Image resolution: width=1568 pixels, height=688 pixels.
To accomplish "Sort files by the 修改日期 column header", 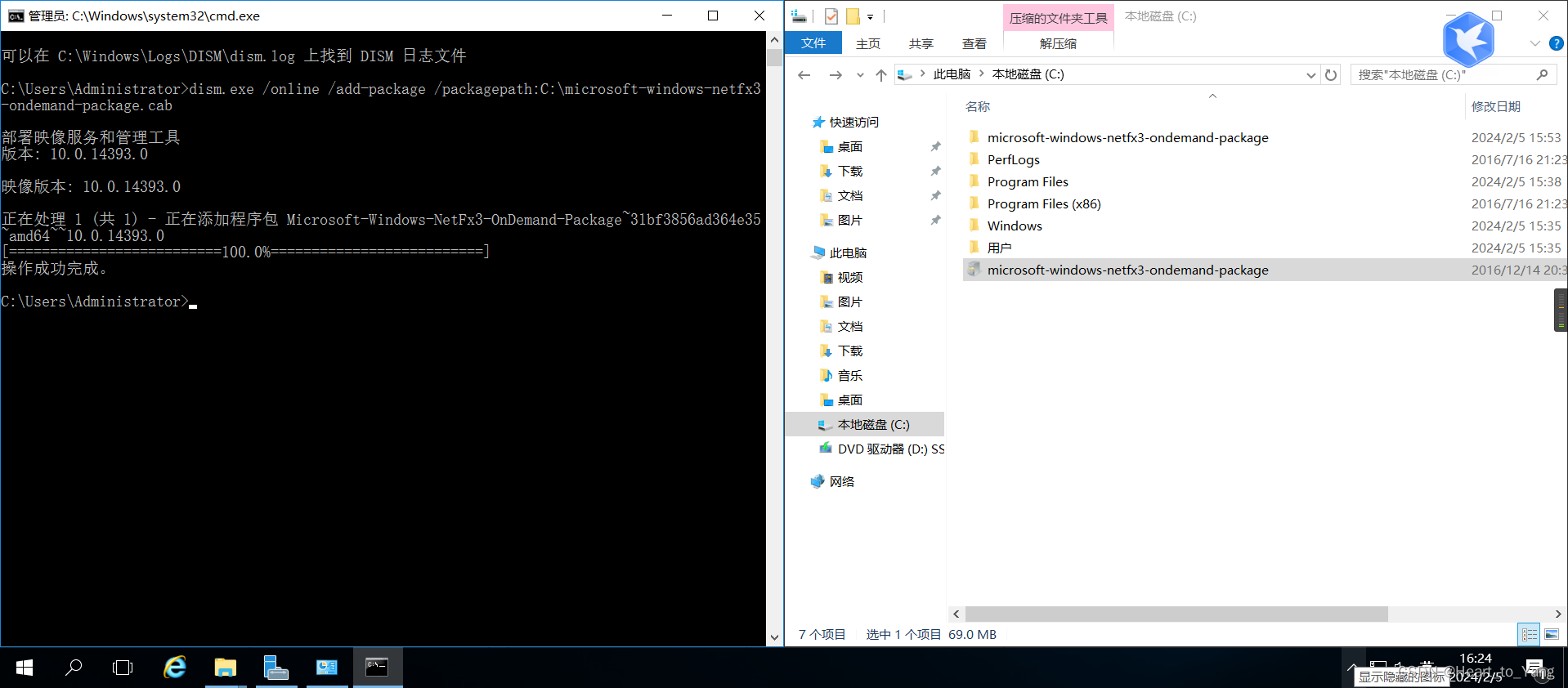I will pyautogui.click(x=1496, y=107).
